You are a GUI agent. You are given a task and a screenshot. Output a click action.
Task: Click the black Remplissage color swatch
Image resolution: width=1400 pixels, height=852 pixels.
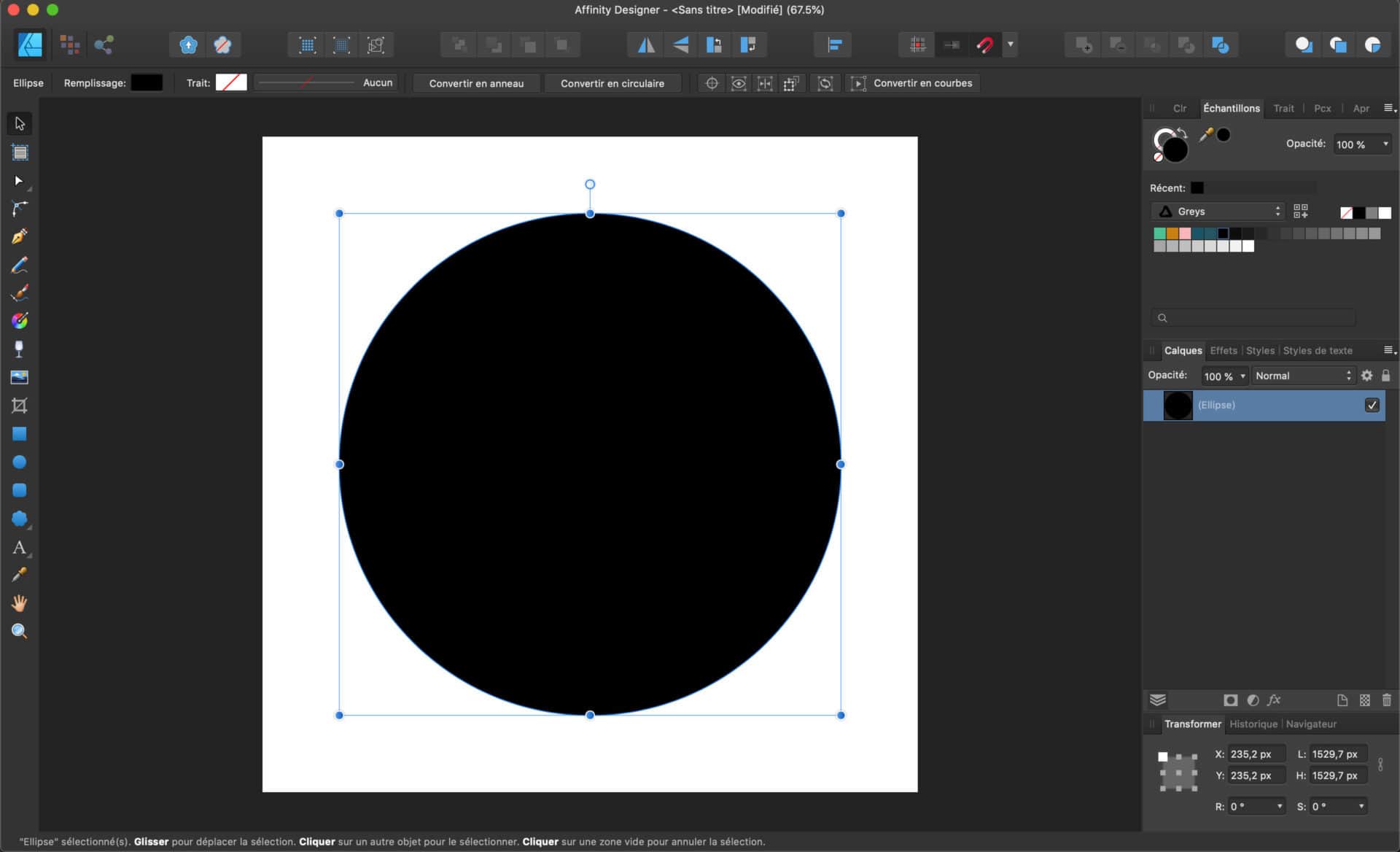pyautogui.click(x=147, y=82)
